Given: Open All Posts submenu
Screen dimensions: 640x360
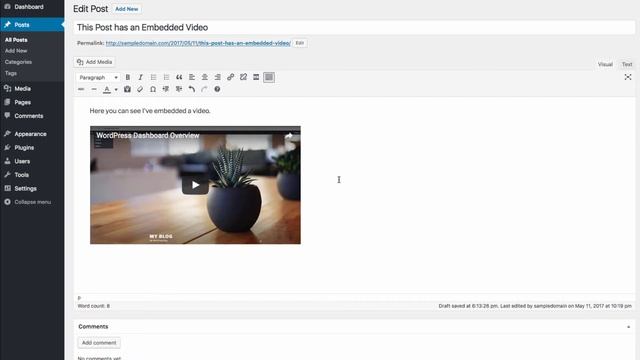Looking at the screenshot, I should (16, 40).
